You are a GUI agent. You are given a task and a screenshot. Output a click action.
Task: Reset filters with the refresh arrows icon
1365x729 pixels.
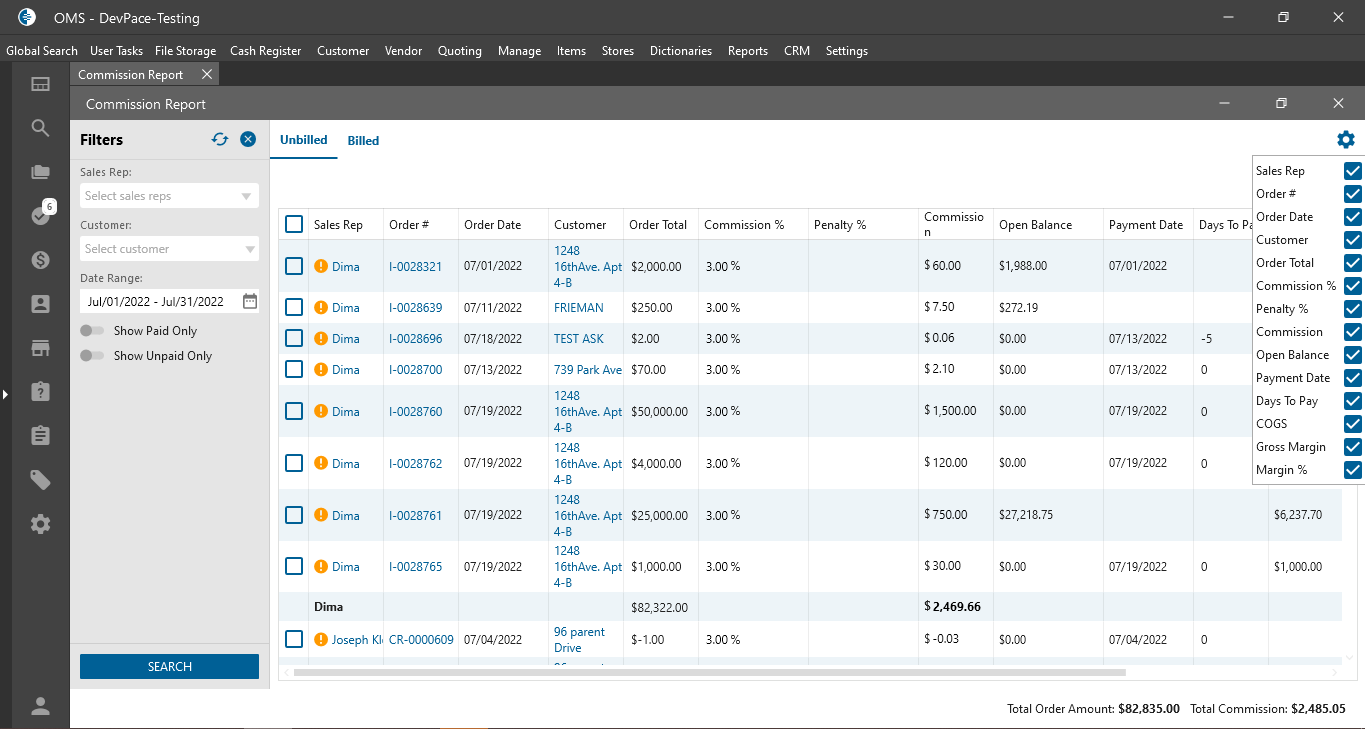(x=220, y=140)
